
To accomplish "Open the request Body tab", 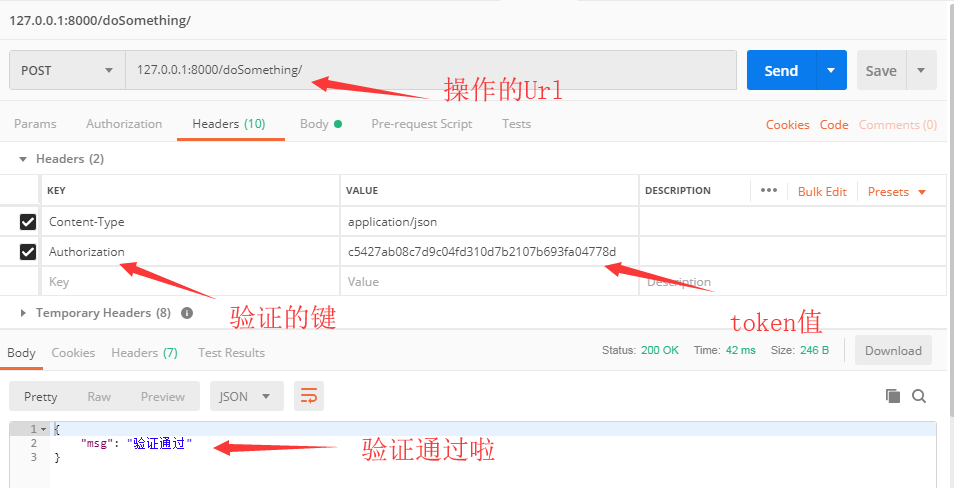I will coord(321,124).
